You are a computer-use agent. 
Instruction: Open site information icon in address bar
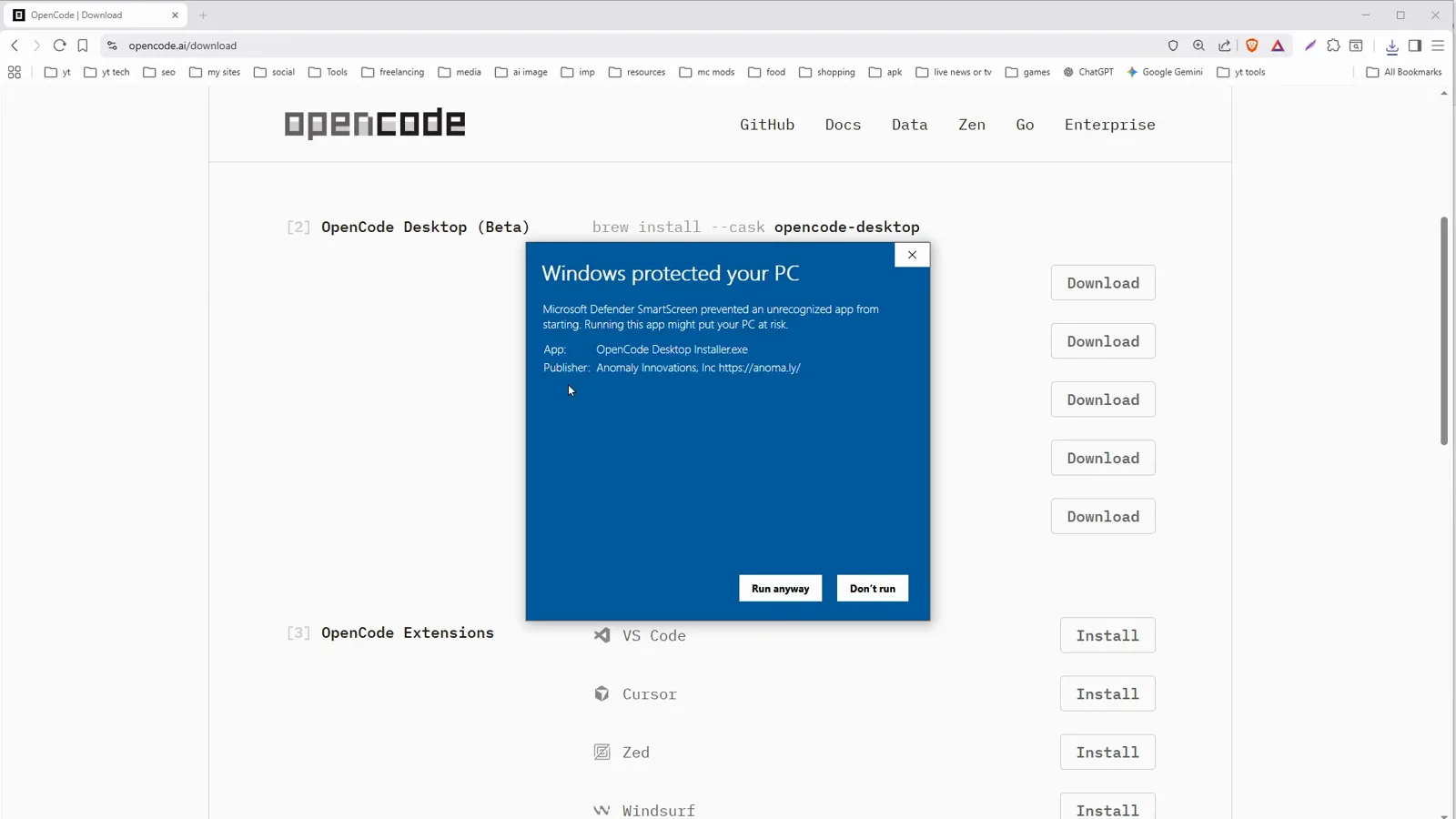point(112,45)
